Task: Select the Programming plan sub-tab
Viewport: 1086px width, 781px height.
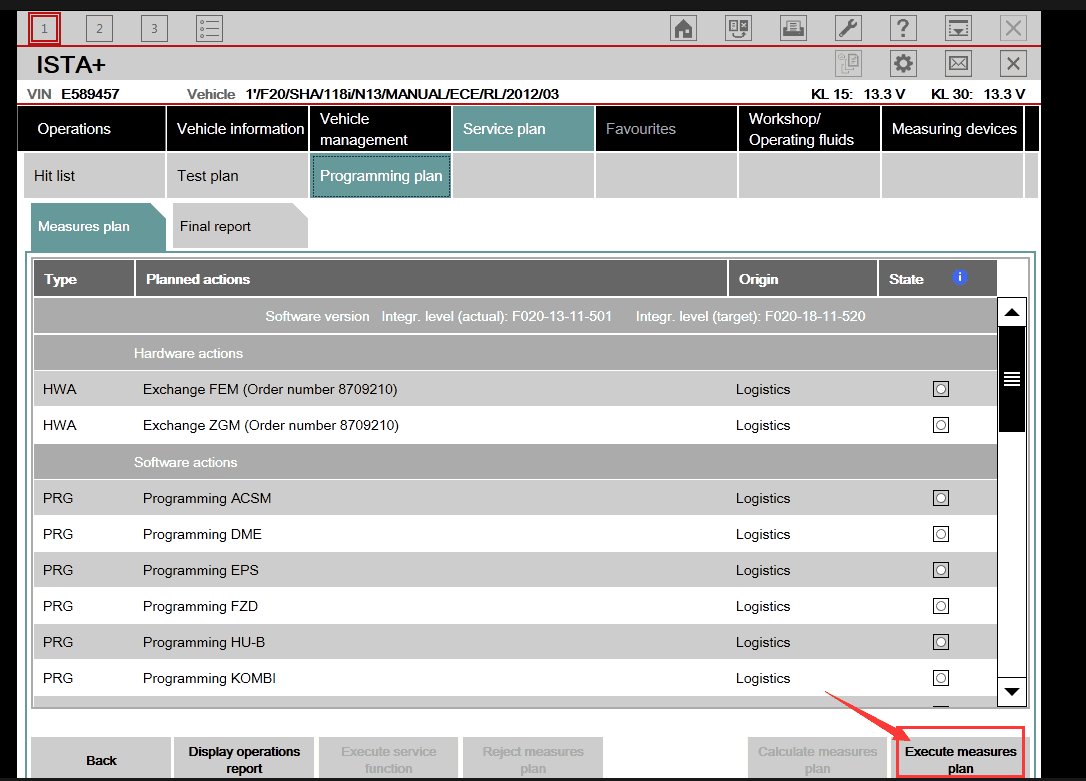Action: [380, 176]
